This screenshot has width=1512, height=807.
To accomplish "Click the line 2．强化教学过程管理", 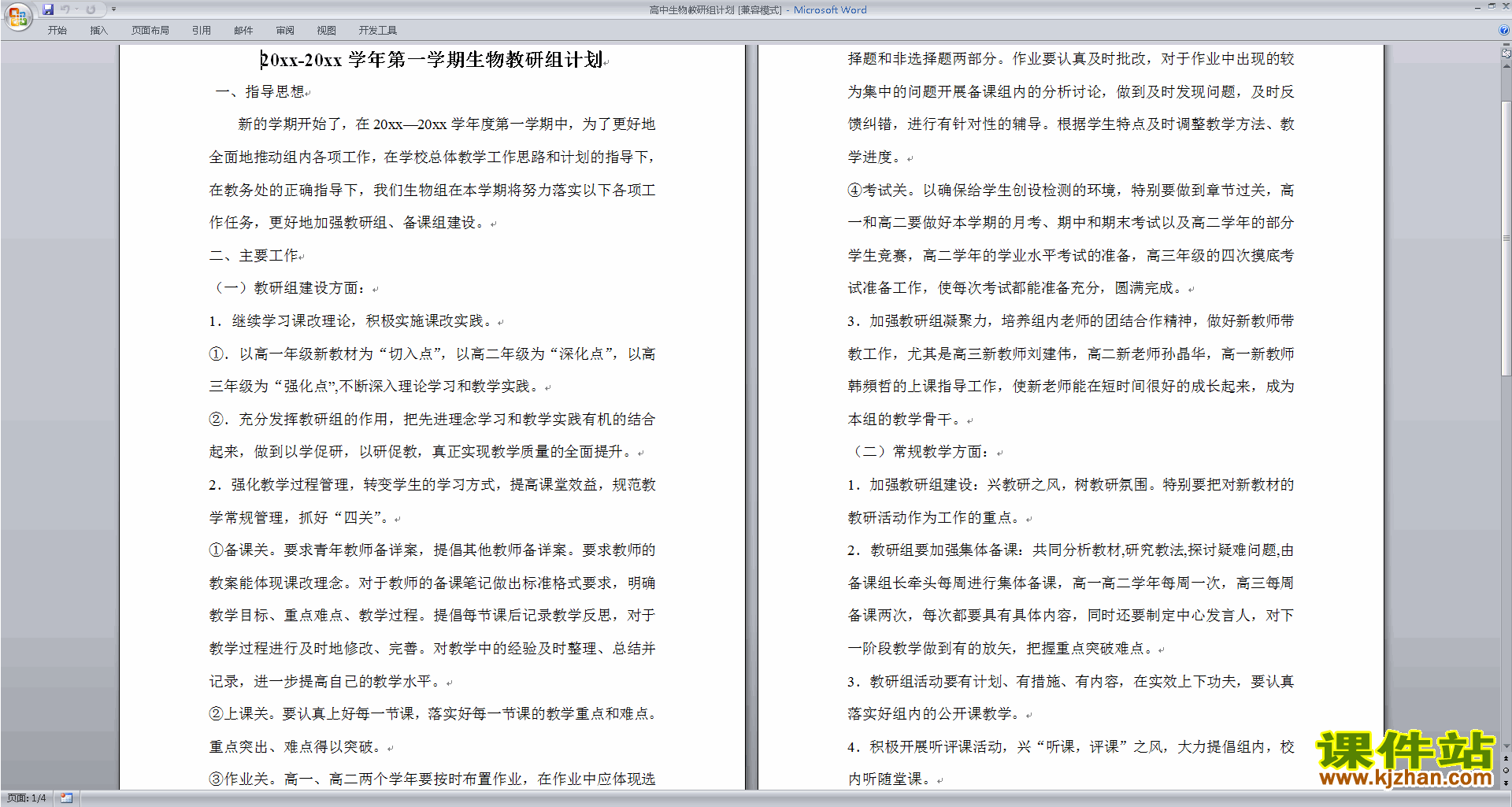I will [432, 485].
